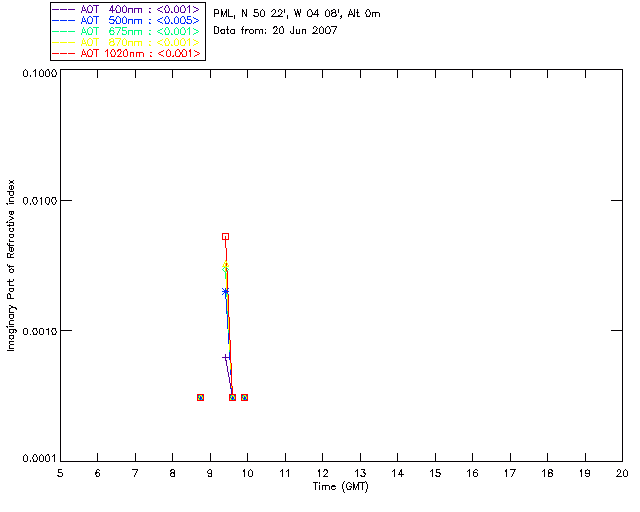Click the x-axis label 9
640x512 pixels.
[x=210, y=473]
